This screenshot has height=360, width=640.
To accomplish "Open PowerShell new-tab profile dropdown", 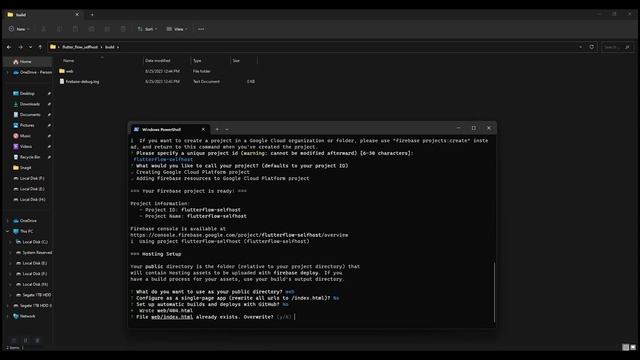I will click(x=227, y=129).
